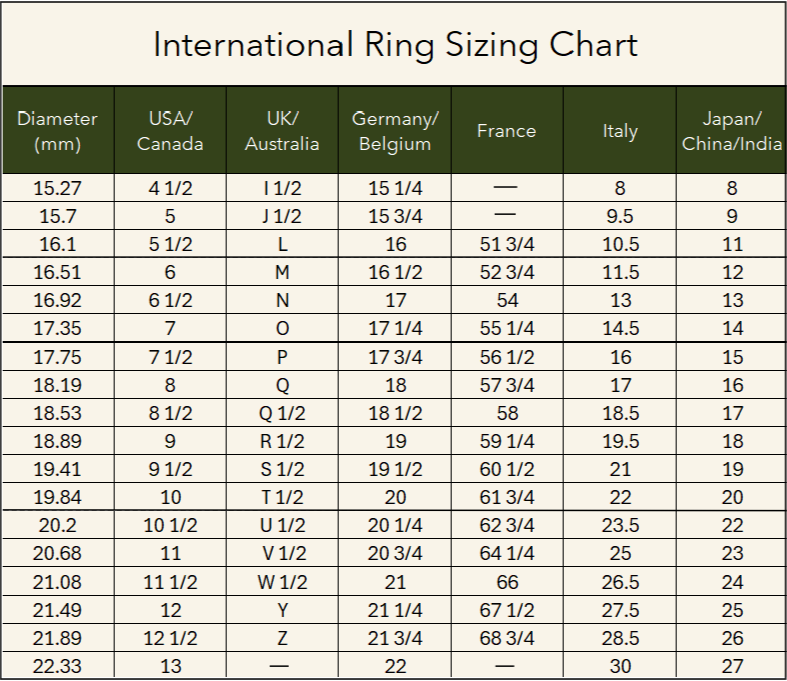Viewport: 787px width, 681px height.
Task: Select Germany size 20 3/4 cell
Action: click(x=395, y=554)
